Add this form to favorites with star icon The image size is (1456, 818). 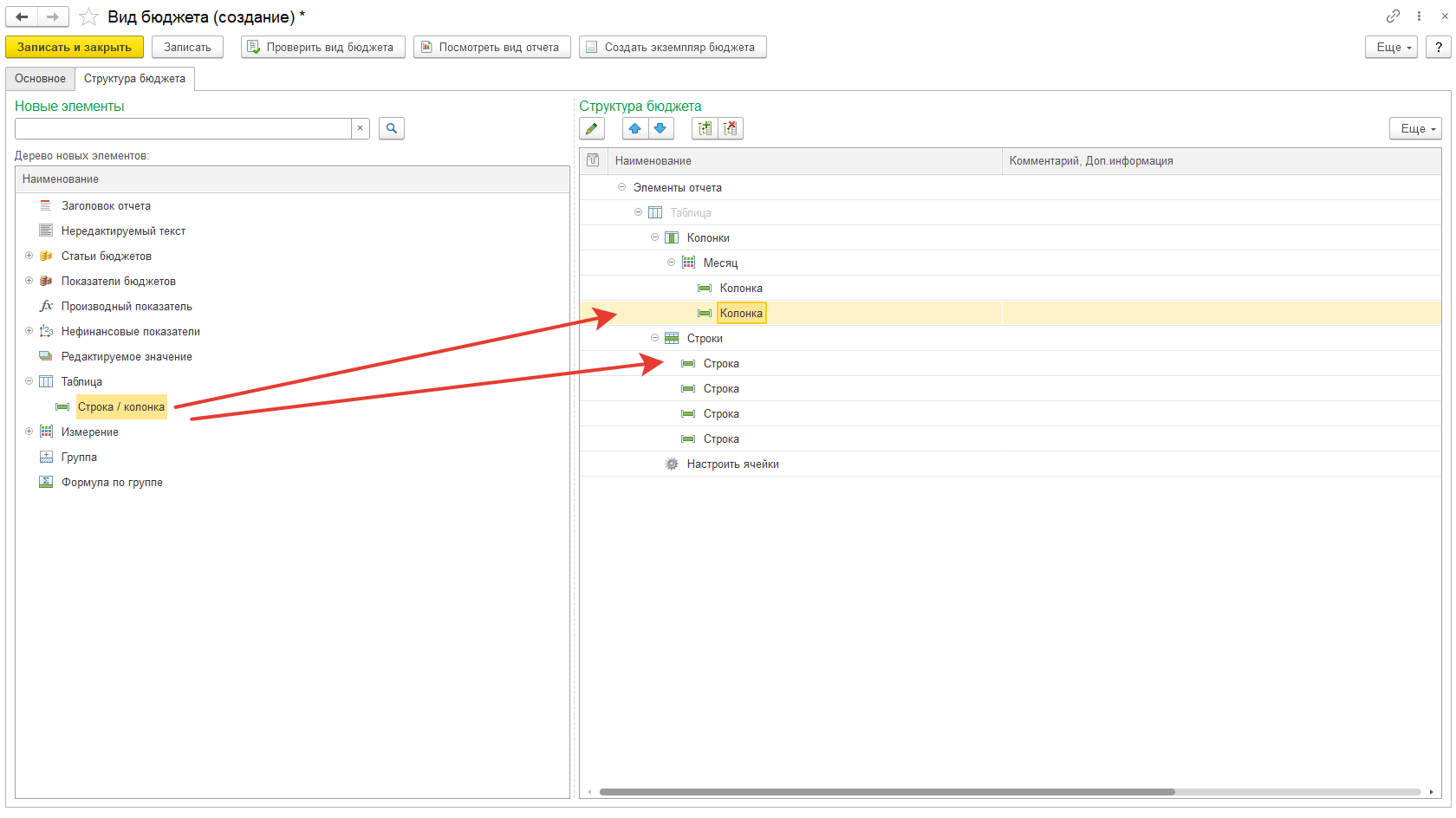pos(88,17)
